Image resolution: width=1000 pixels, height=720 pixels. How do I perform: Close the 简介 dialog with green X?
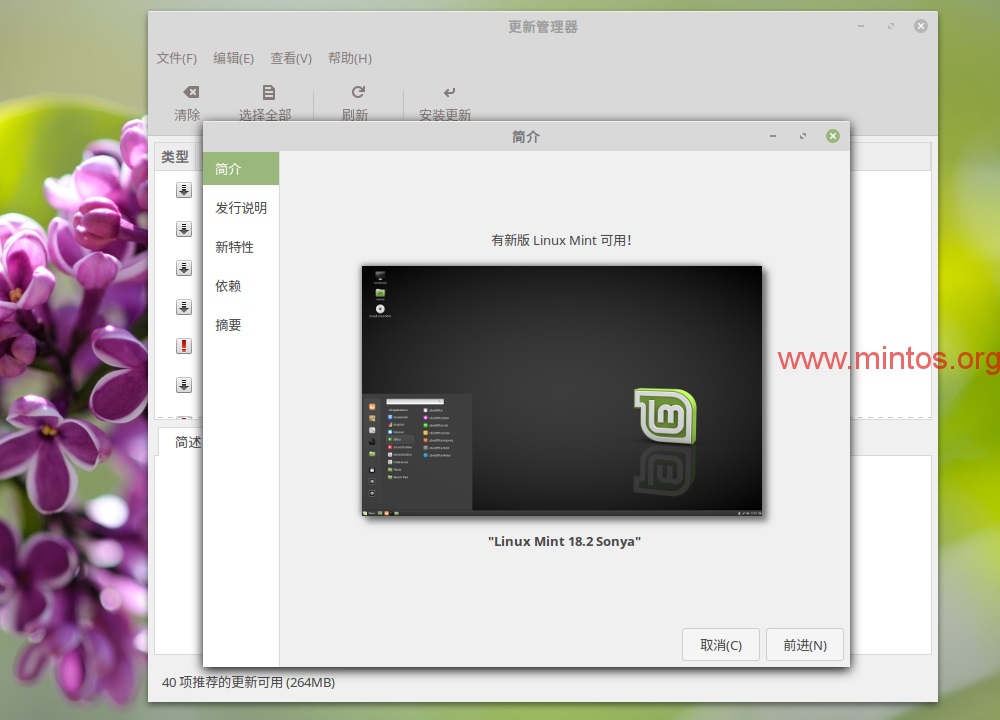click(833, 136)
